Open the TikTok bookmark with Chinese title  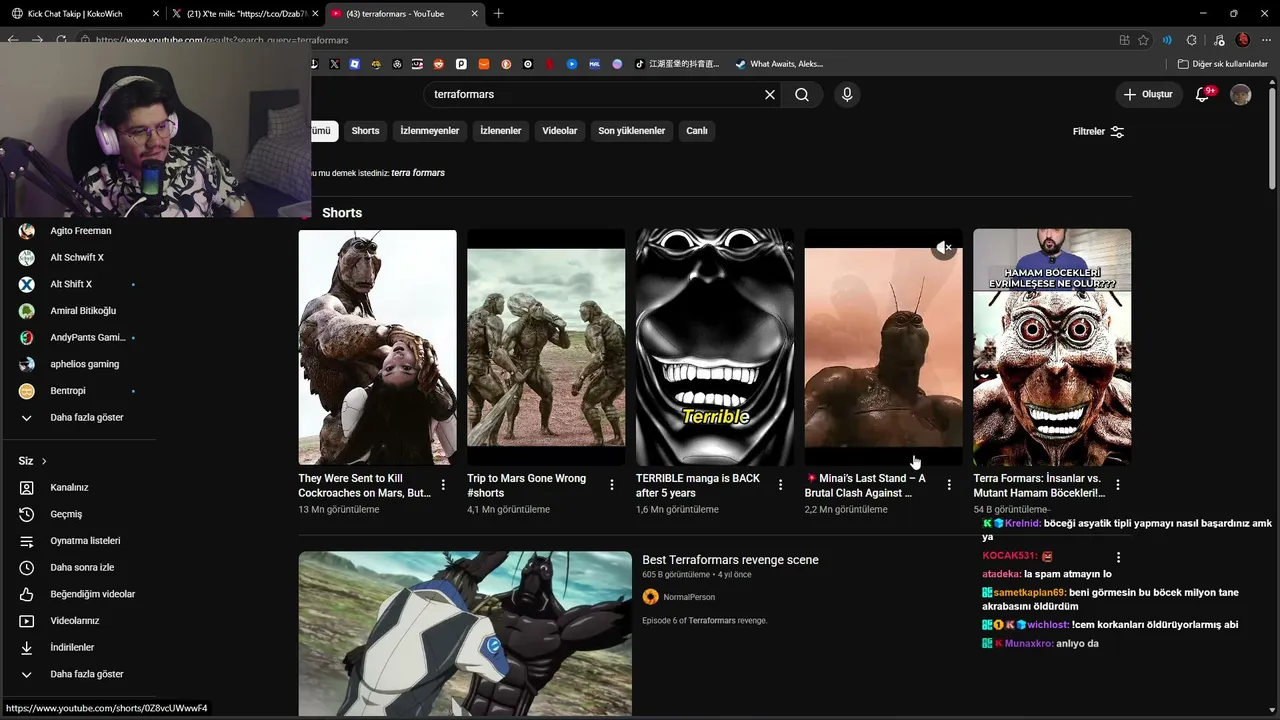[679, 64]
